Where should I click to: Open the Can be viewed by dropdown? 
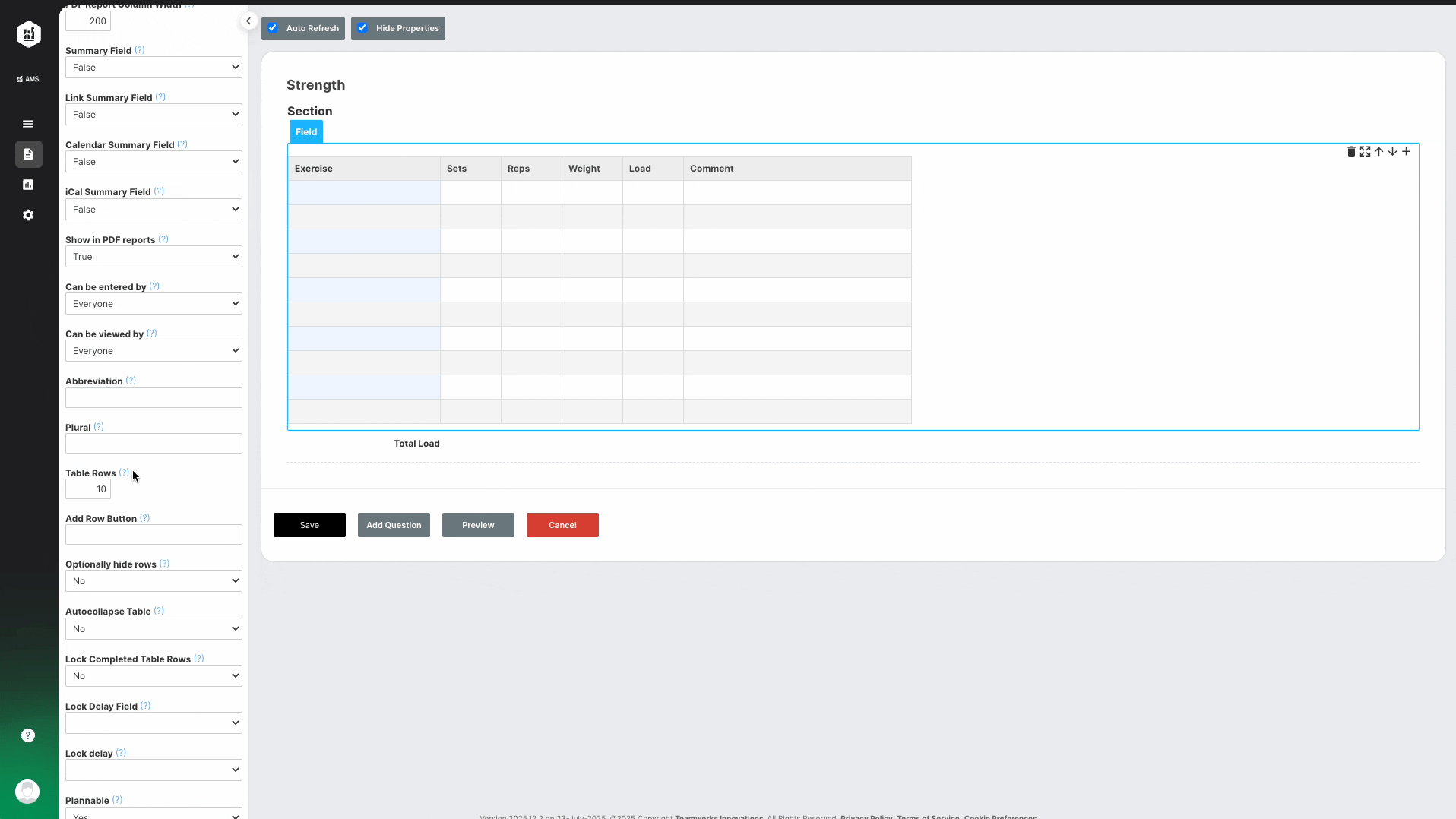154,351
